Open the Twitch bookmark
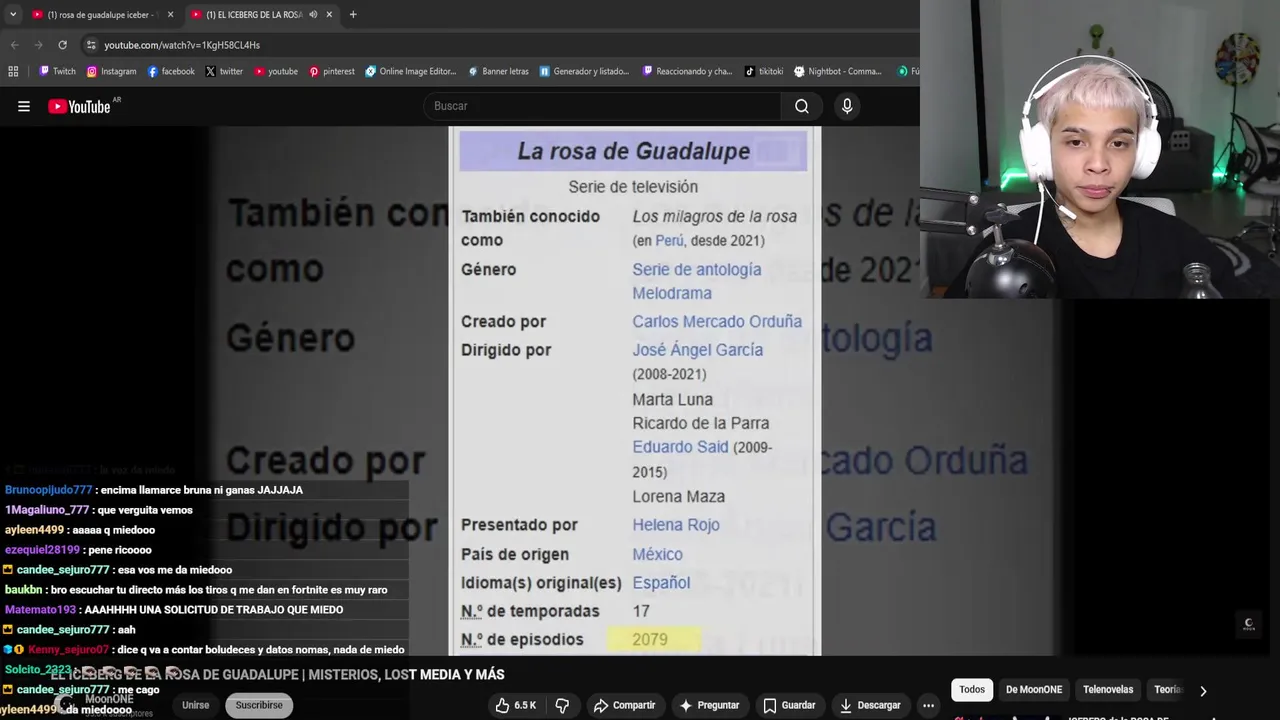Image resolution: width=1280 pixels, height=720 pixels. (57, 71)
